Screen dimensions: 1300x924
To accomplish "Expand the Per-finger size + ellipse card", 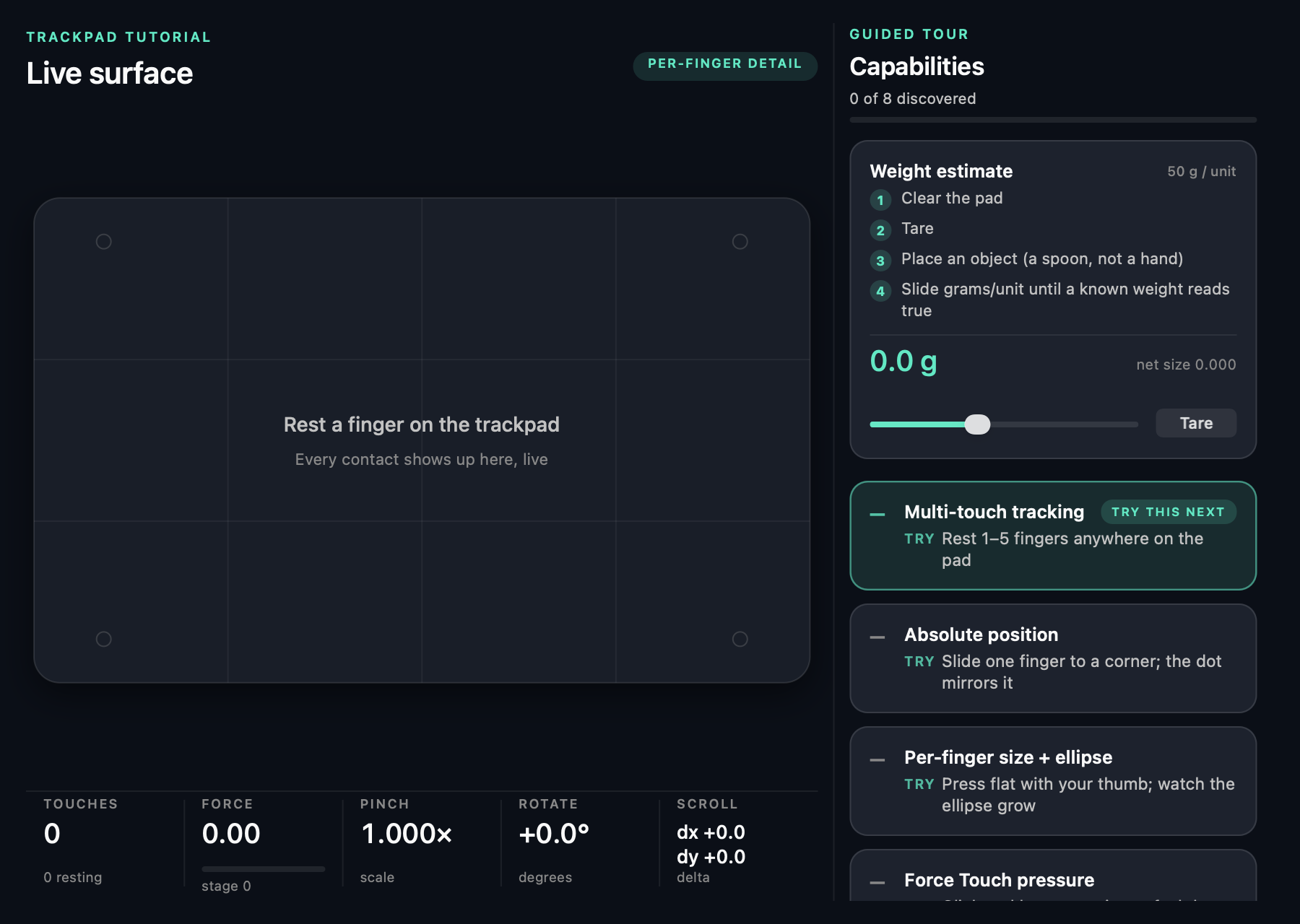I will (x=1053, y=781).
